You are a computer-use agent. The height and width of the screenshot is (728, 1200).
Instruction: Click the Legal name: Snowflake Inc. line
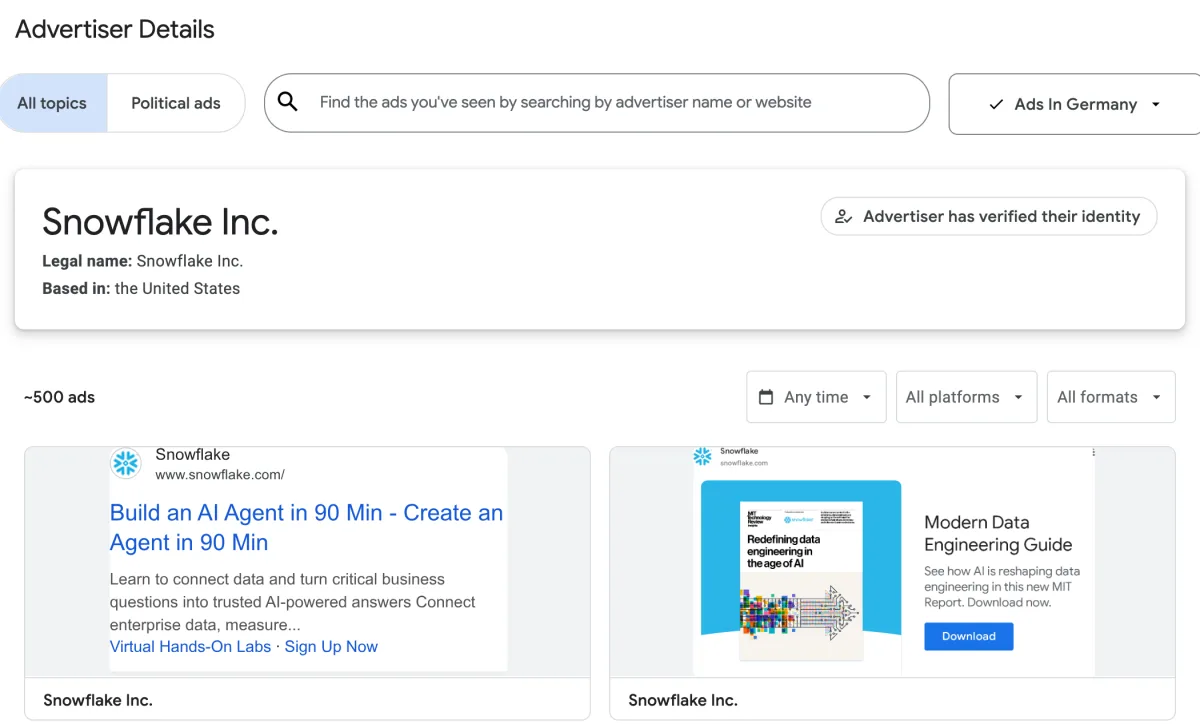coord(143,261)
